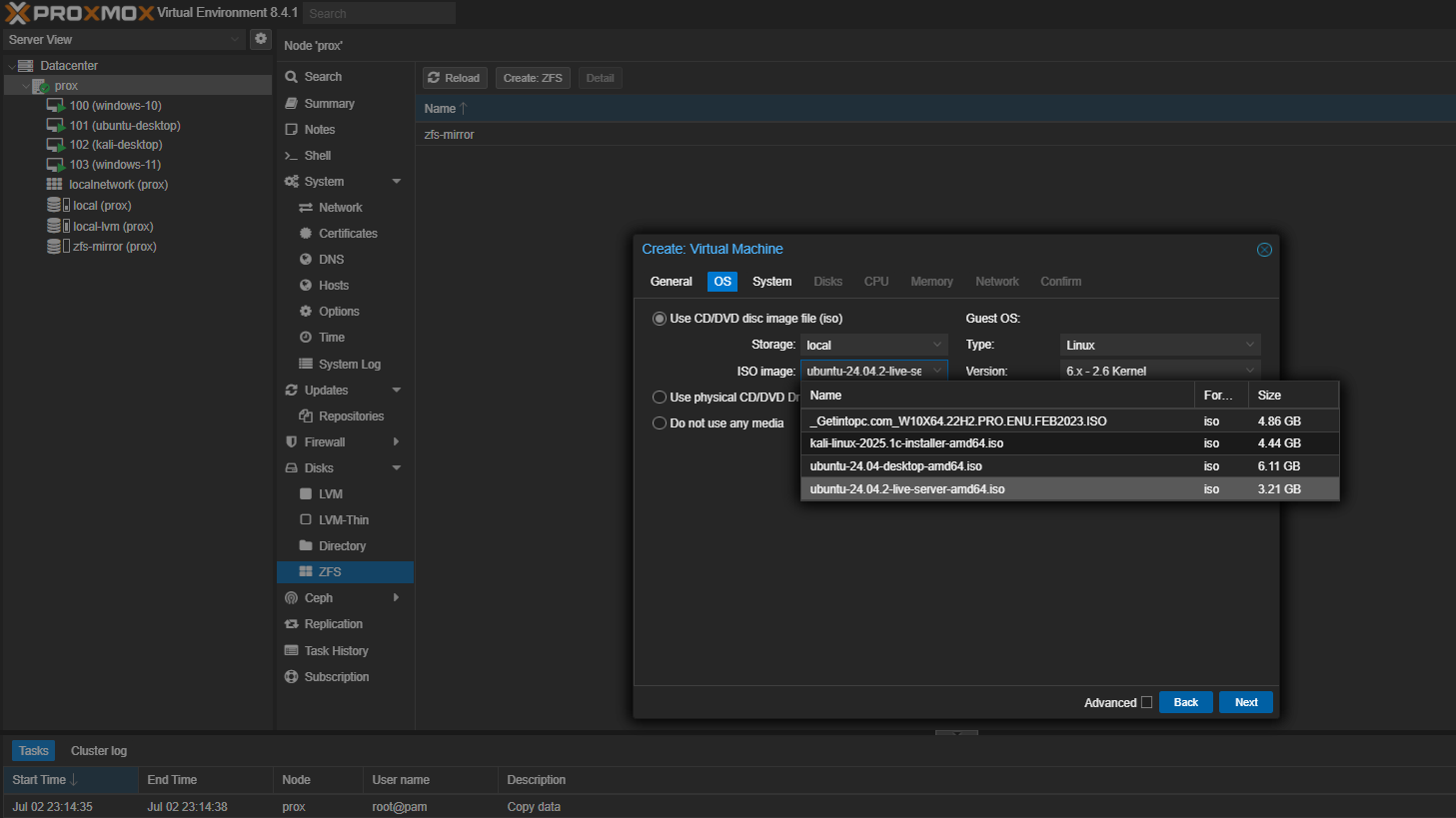This screenshot has height=818, width=1456.
Task: Choose kali-linux-2025.1c-installer-amd64.iso from list
Action: 906,443
